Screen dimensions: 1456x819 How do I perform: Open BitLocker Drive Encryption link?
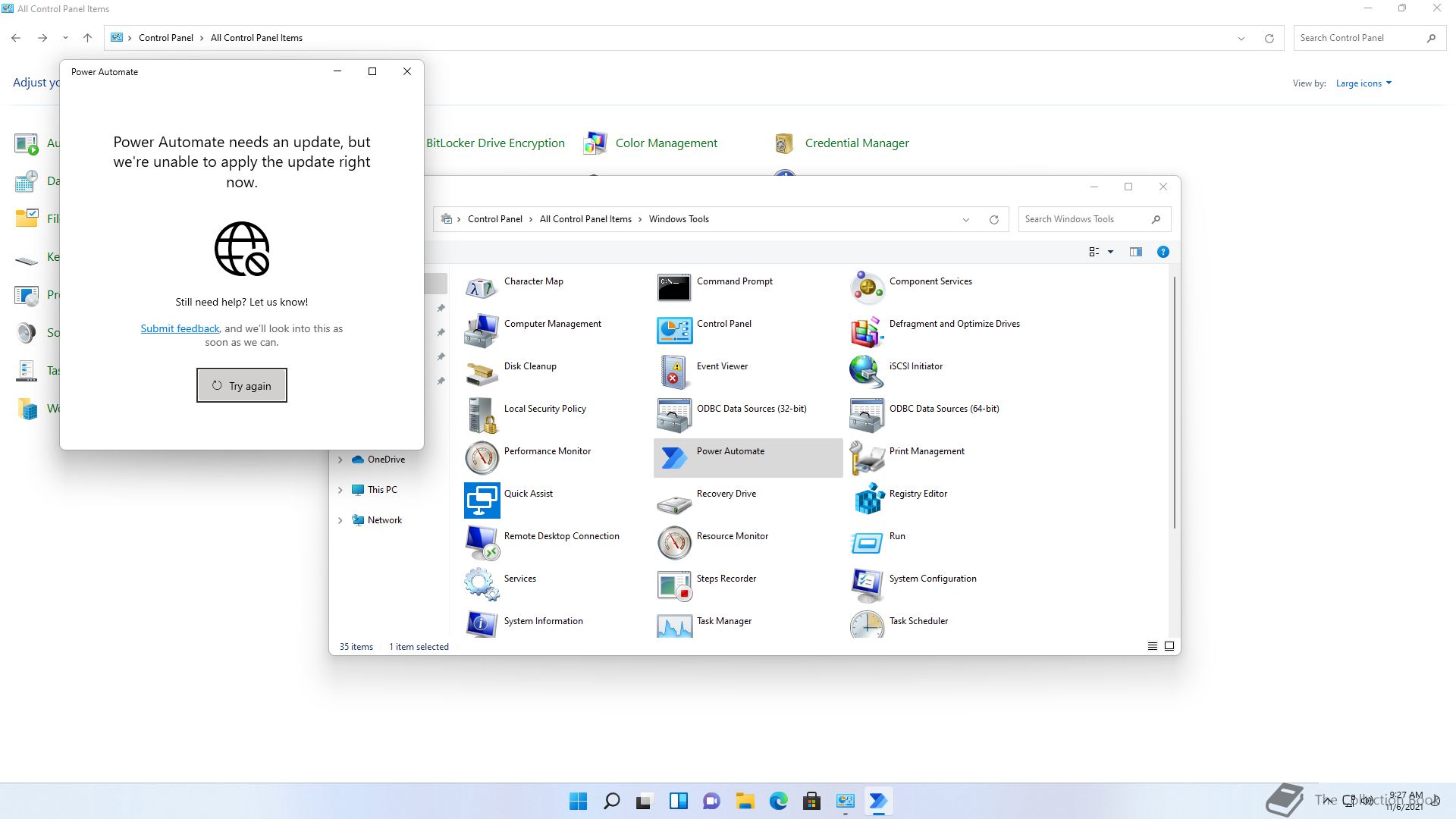click(x=495, y=143)
